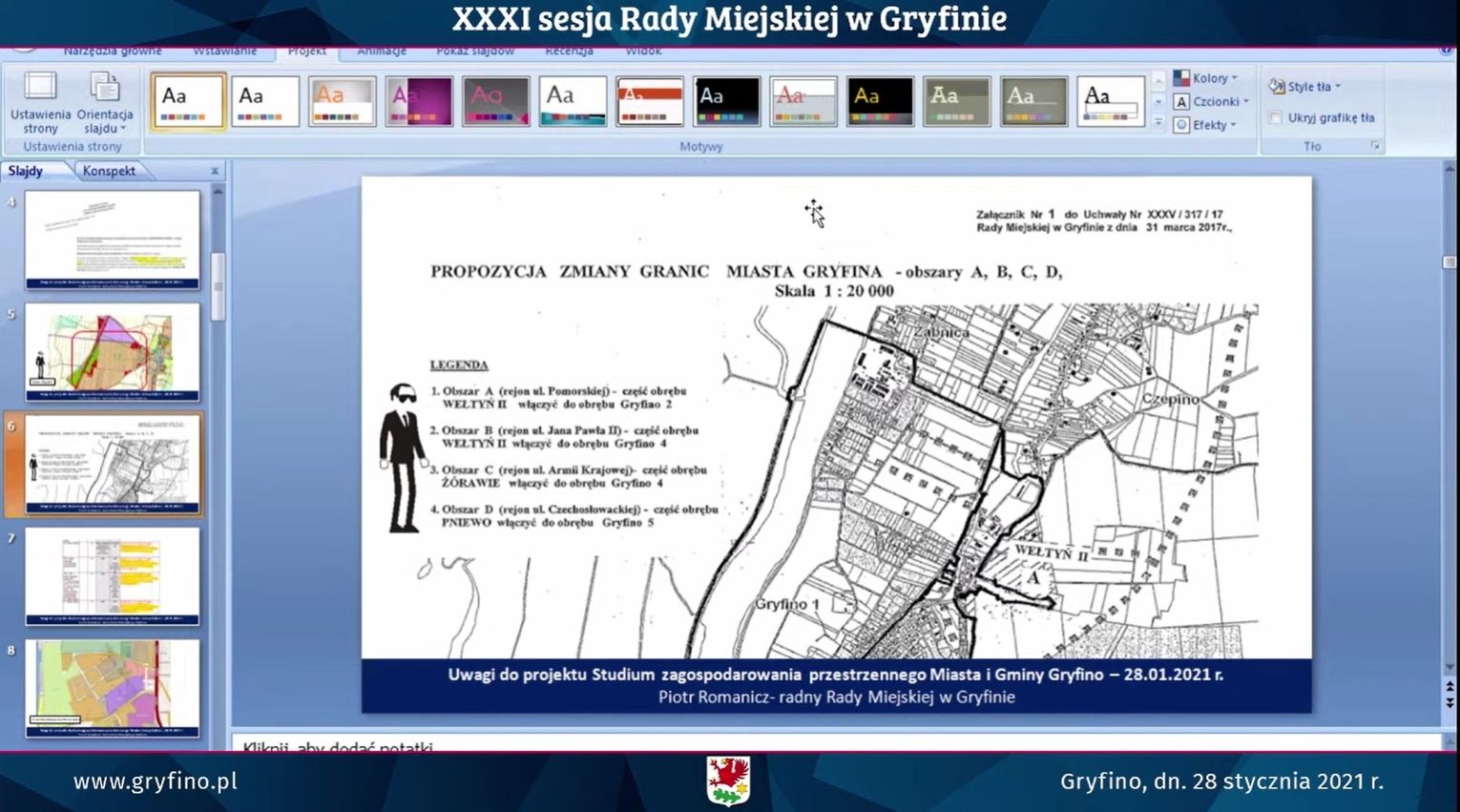Click the help icon in ribbon corner
The width and height of the screenshot is (1460, 812).
click(1448, 51)
